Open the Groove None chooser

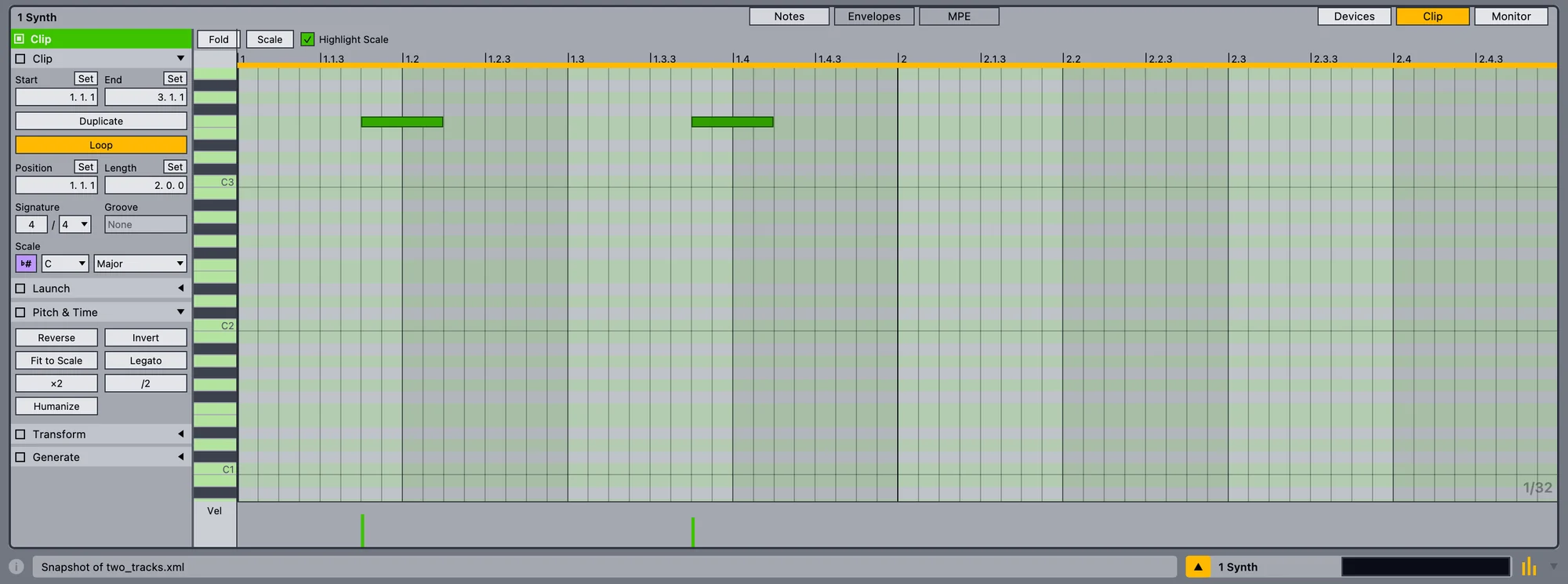[x=146, y=224]
